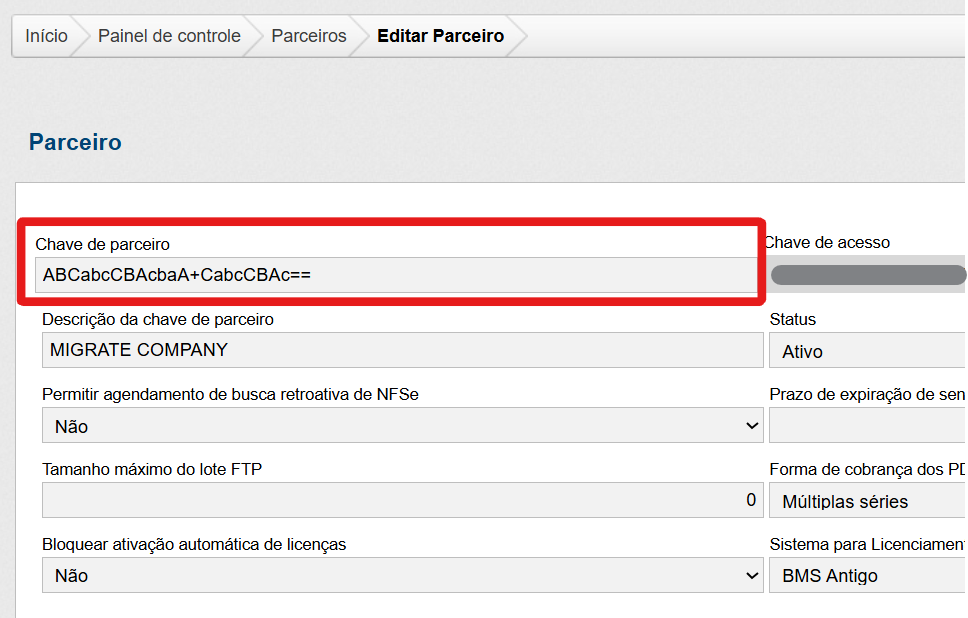
Task: Open the Múltiplas séries dropdown
Action: click(x=866, y=501)
